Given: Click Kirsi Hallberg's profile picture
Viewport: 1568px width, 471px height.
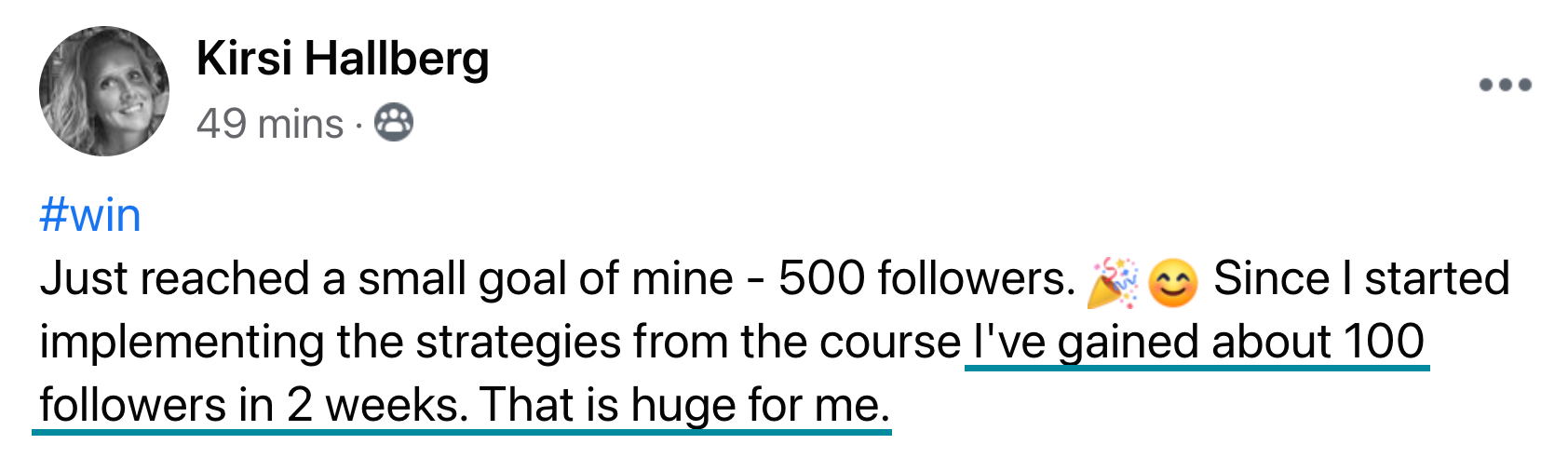Looking at the screenshot, I should pyautogui.click(x=104, y=91).
